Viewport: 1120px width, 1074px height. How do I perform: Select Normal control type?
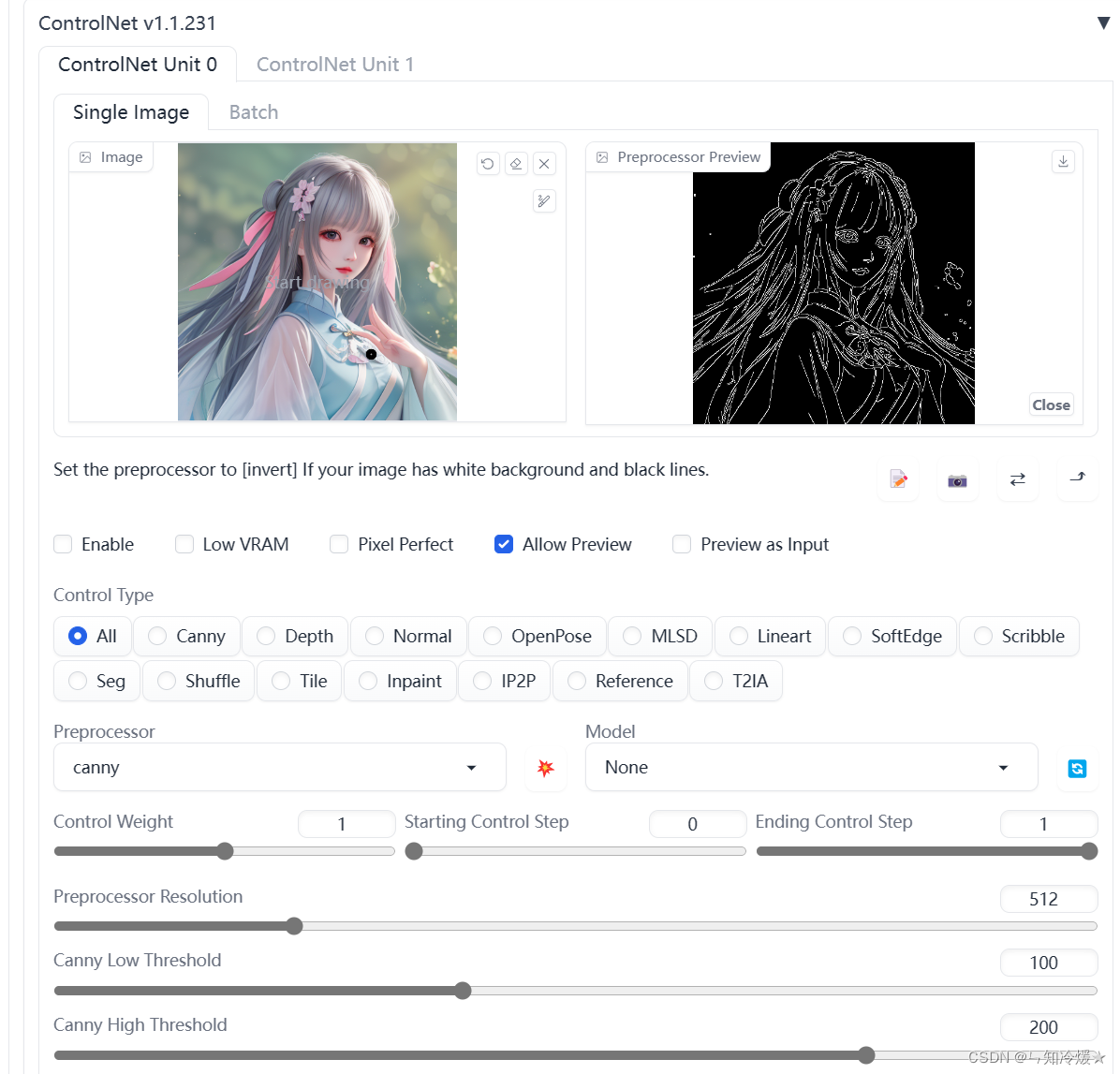click(408, 637)
